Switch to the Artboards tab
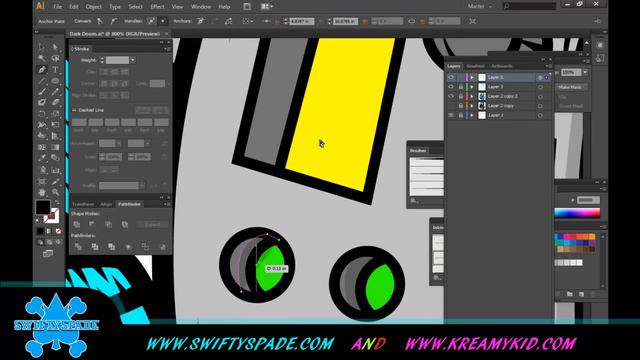Image resolution: width=640 pixels, height=360 pixels. [x=502, y=66]
